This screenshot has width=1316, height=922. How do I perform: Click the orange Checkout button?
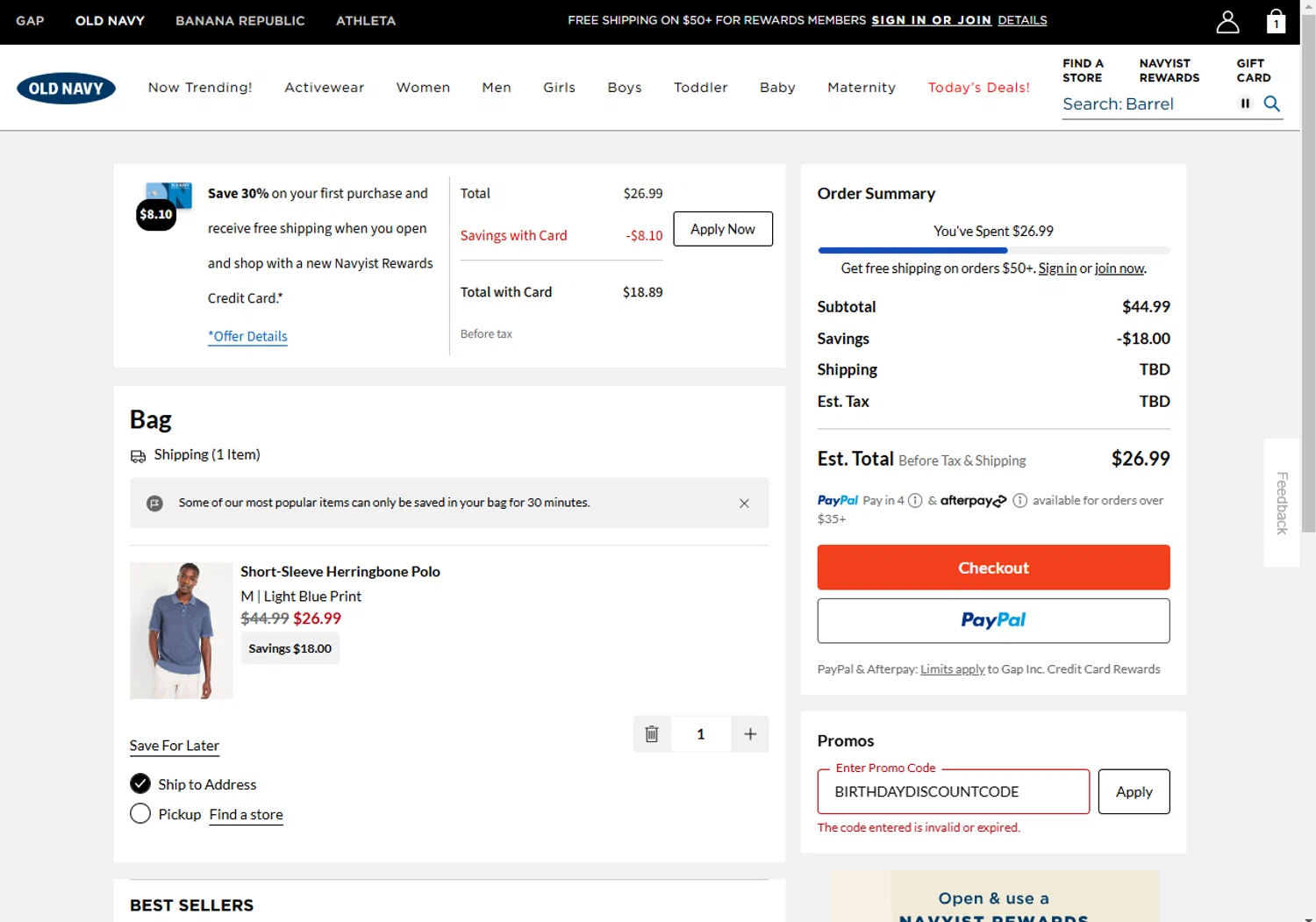pyautogui.click(x=993, y=568)
